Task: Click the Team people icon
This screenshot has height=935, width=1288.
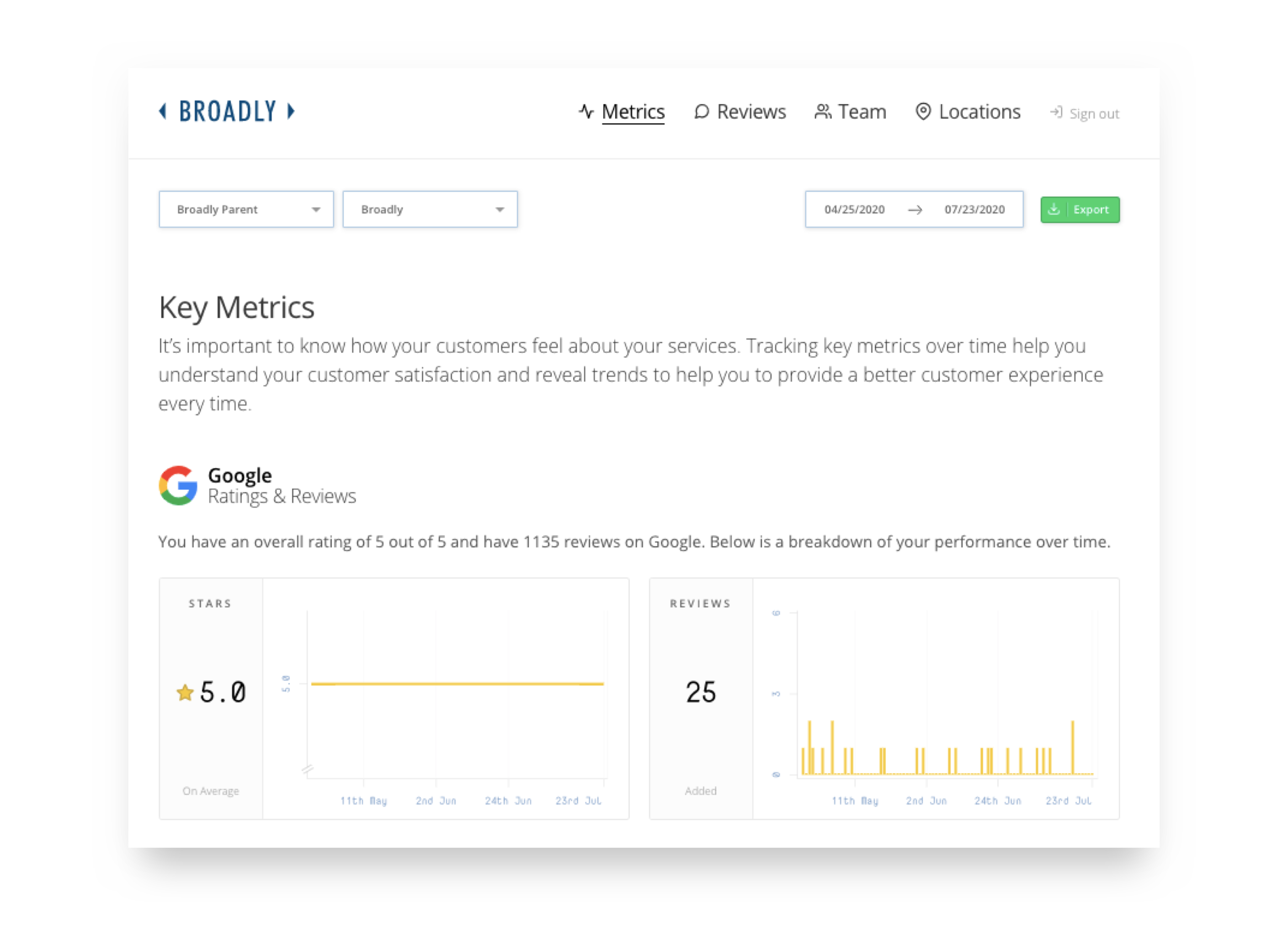Action: (822, 111)
